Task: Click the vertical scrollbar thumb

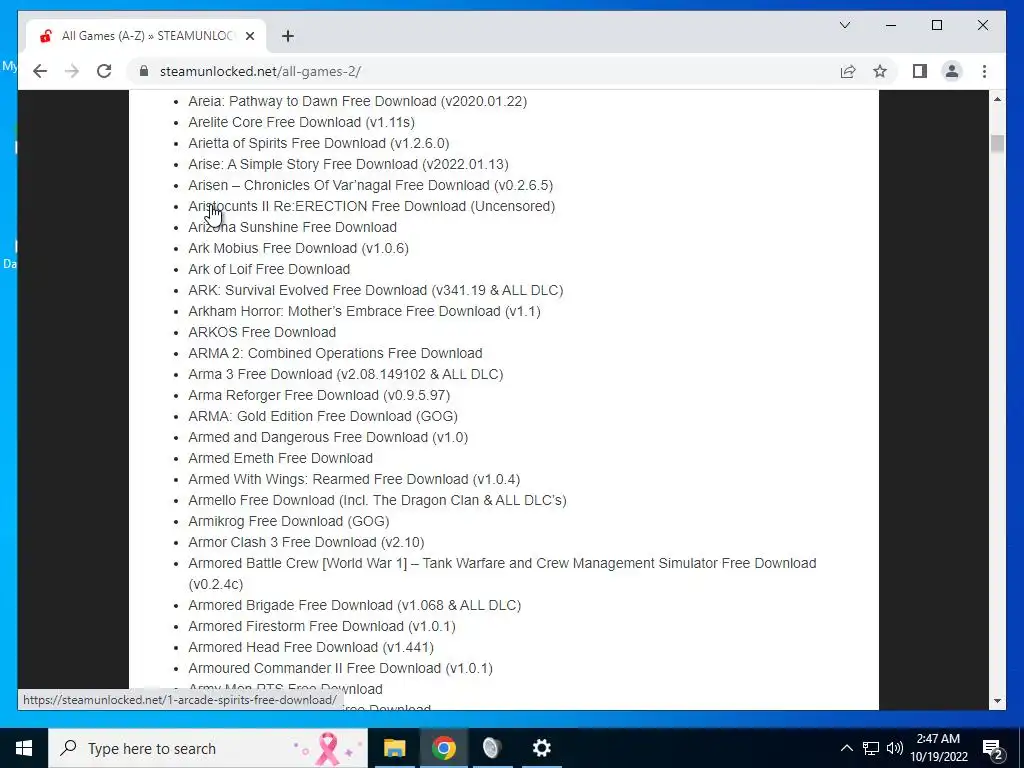Action: 997,144
